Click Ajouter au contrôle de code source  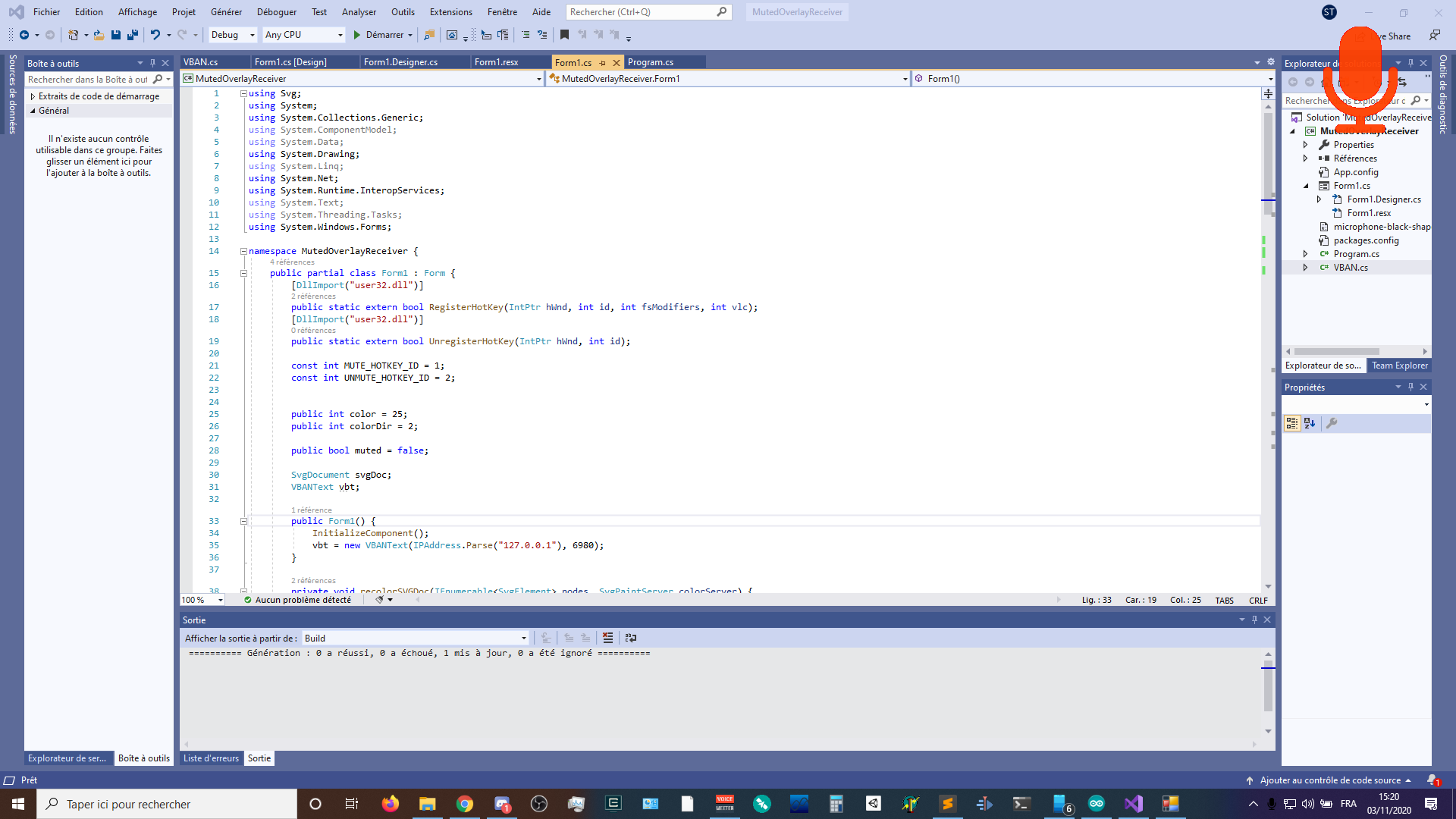pos(1329,780)
